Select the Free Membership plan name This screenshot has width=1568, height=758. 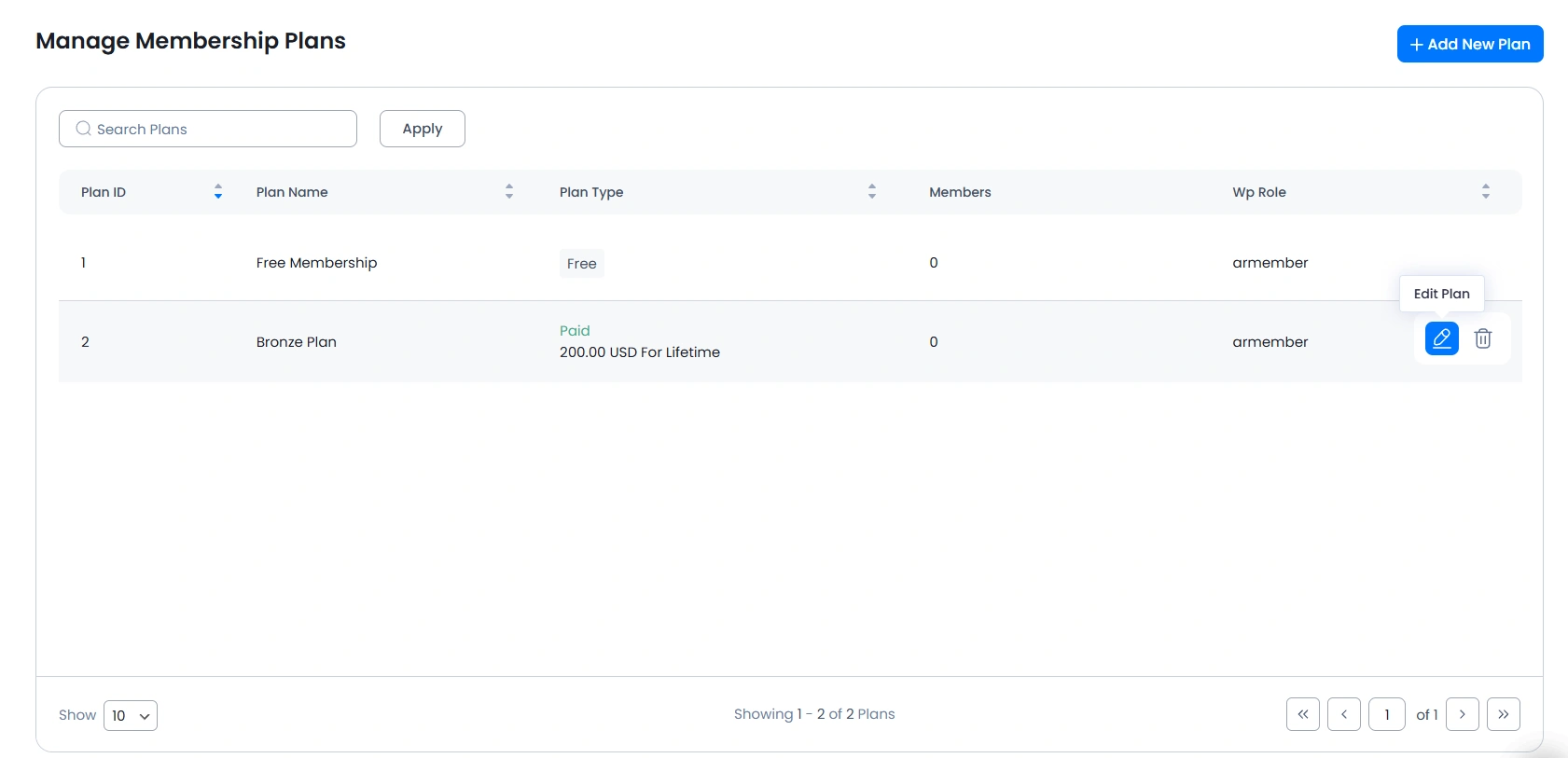click(x=316, y=263)
